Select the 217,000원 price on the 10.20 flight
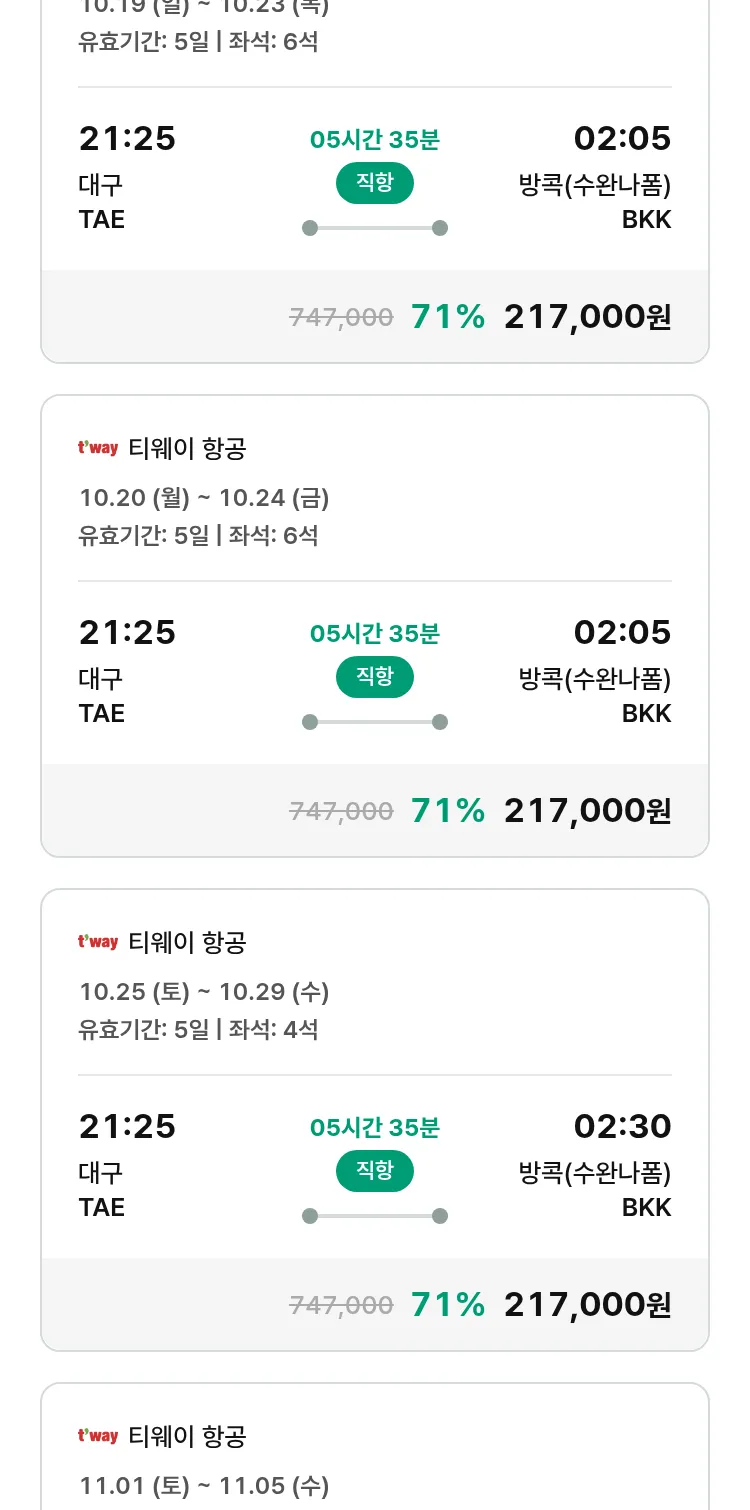Viewport: 750px width, 1510px height. pos(587,811)
